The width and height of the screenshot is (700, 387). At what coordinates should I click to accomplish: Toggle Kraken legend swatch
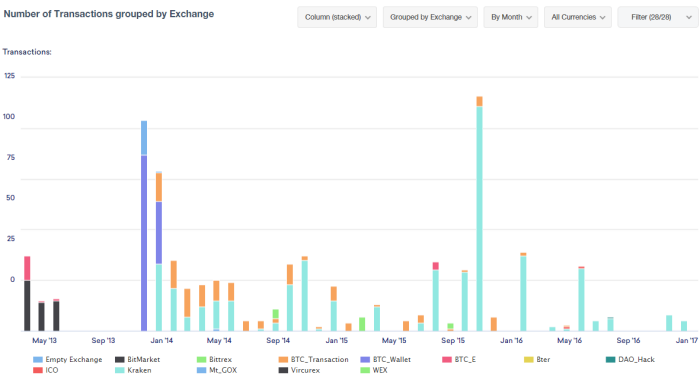pos(120,370)
